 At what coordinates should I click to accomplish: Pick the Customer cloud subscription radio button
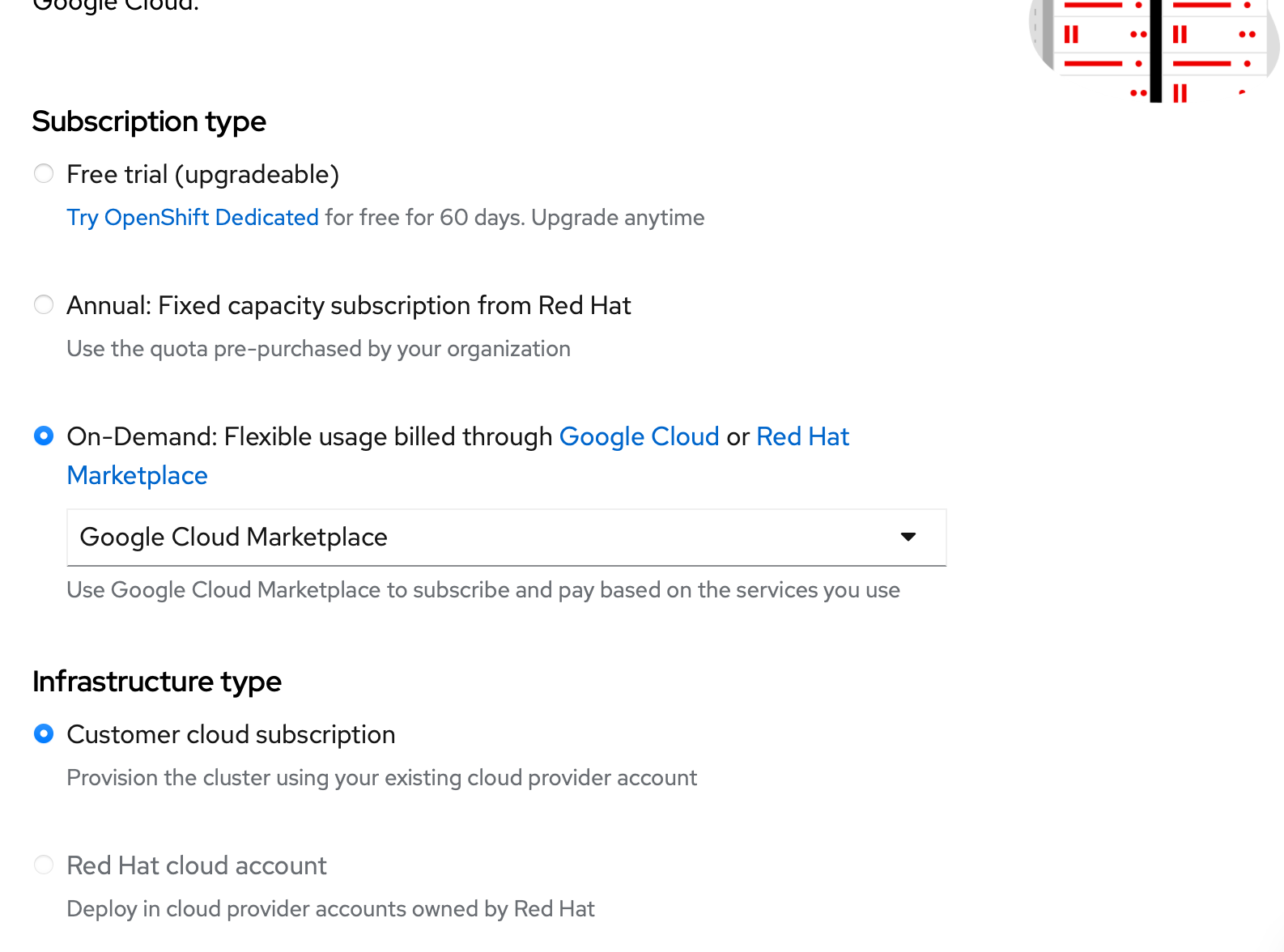44,734
